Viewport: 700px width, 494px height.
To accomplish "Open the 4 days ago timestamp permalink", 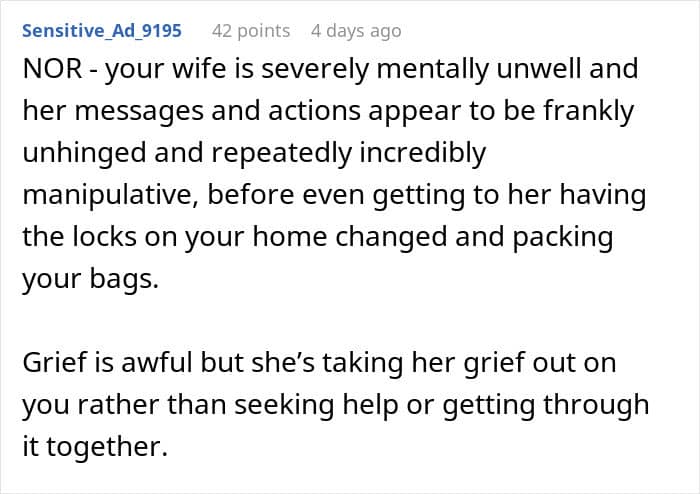I will click(x=356, y=31).
